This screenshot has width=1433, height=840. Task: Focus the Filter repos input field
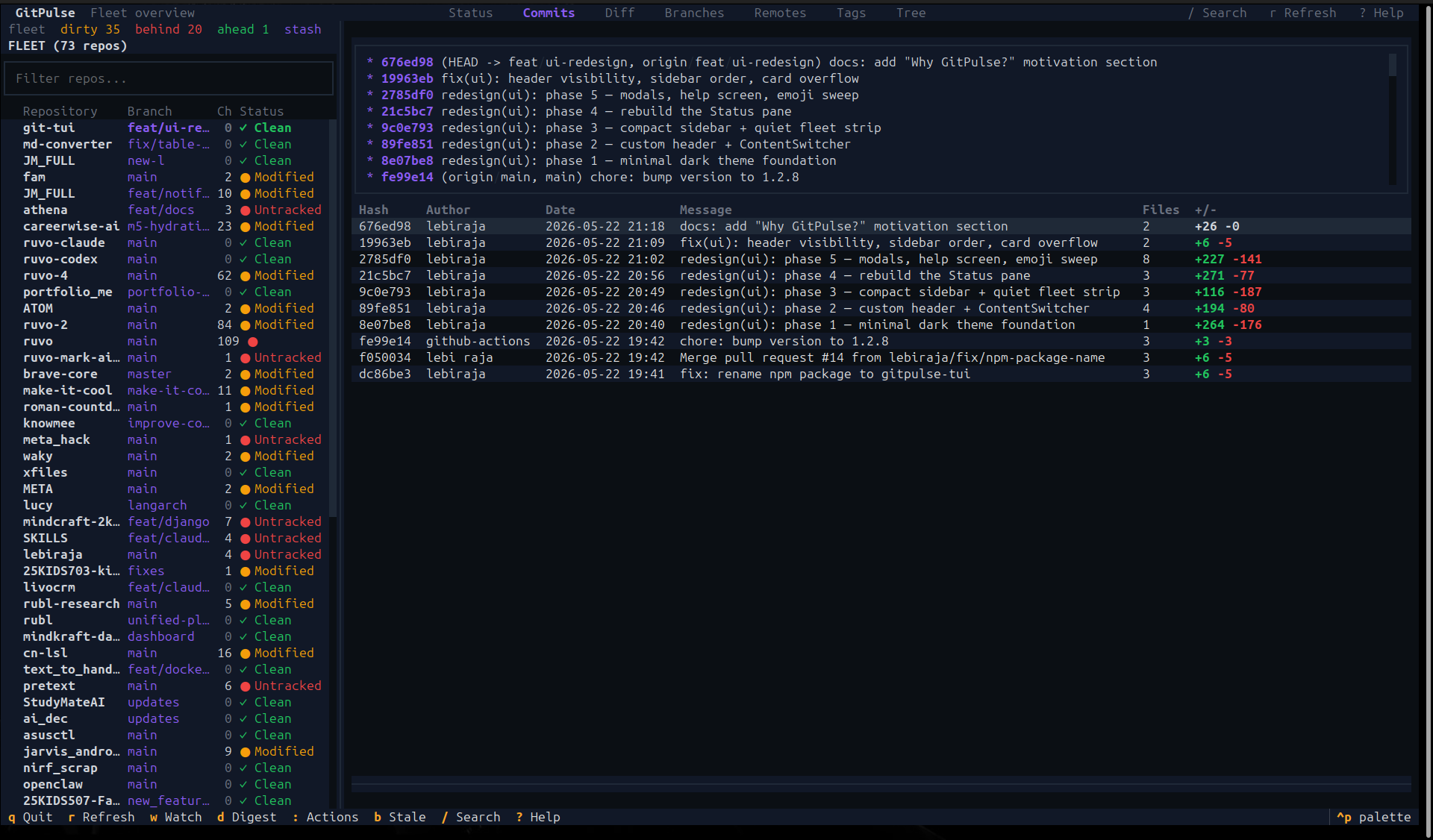pos(169,78)
